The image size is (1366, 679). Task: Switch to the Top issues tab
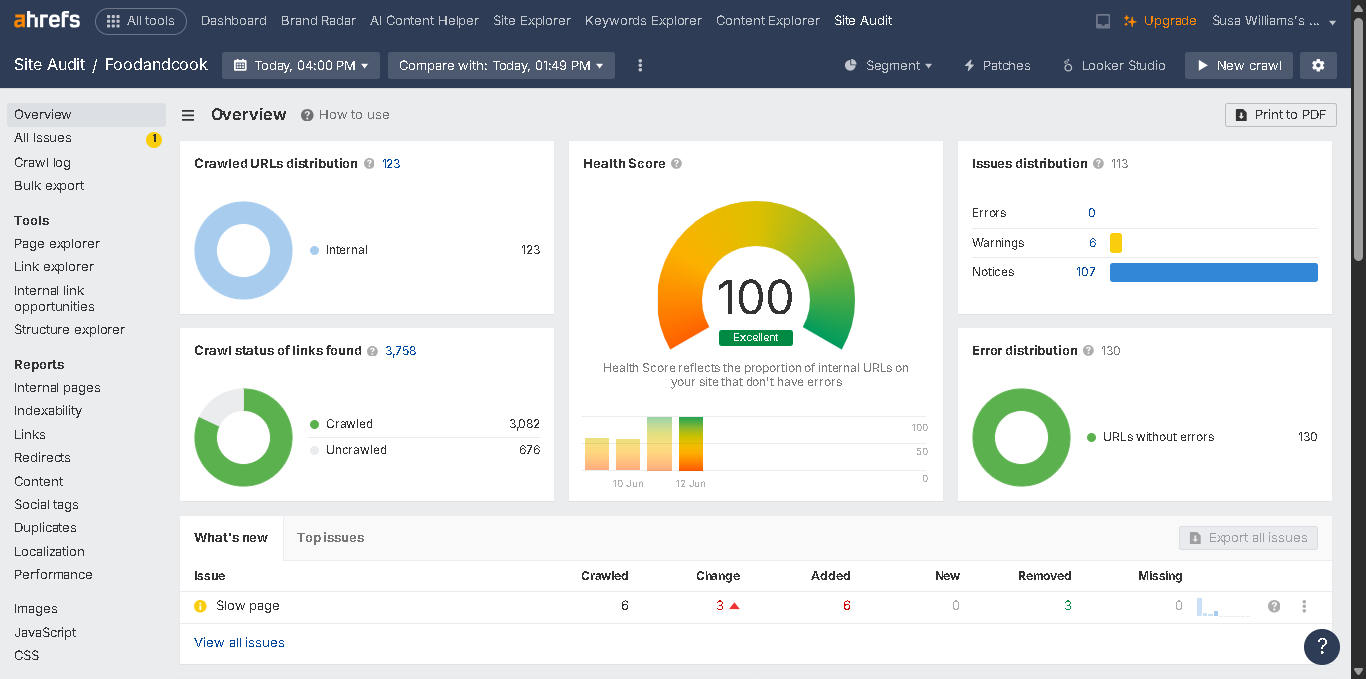click(330, 538)
